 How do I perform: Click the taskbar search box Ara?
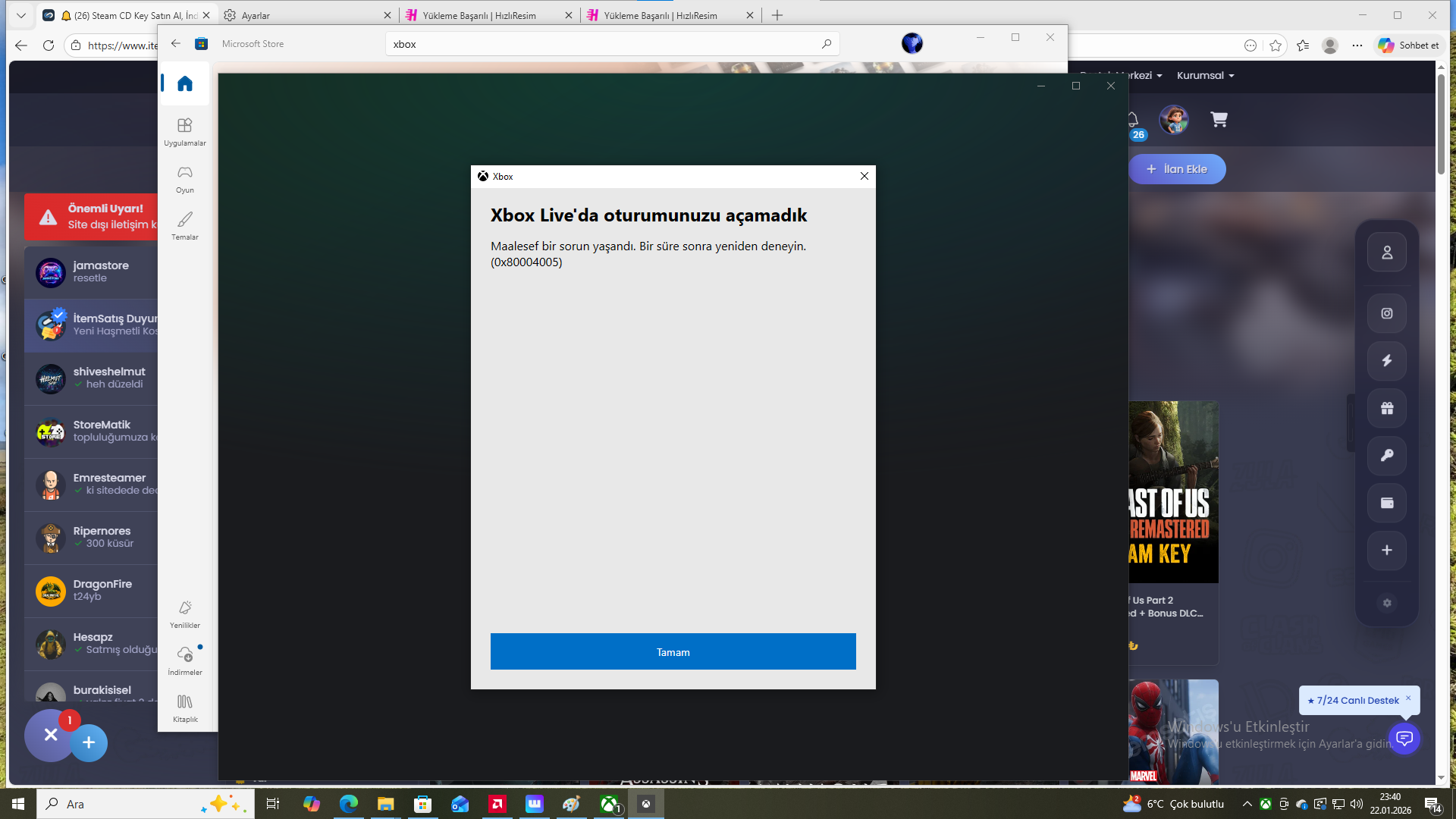(x=146, y=804)
